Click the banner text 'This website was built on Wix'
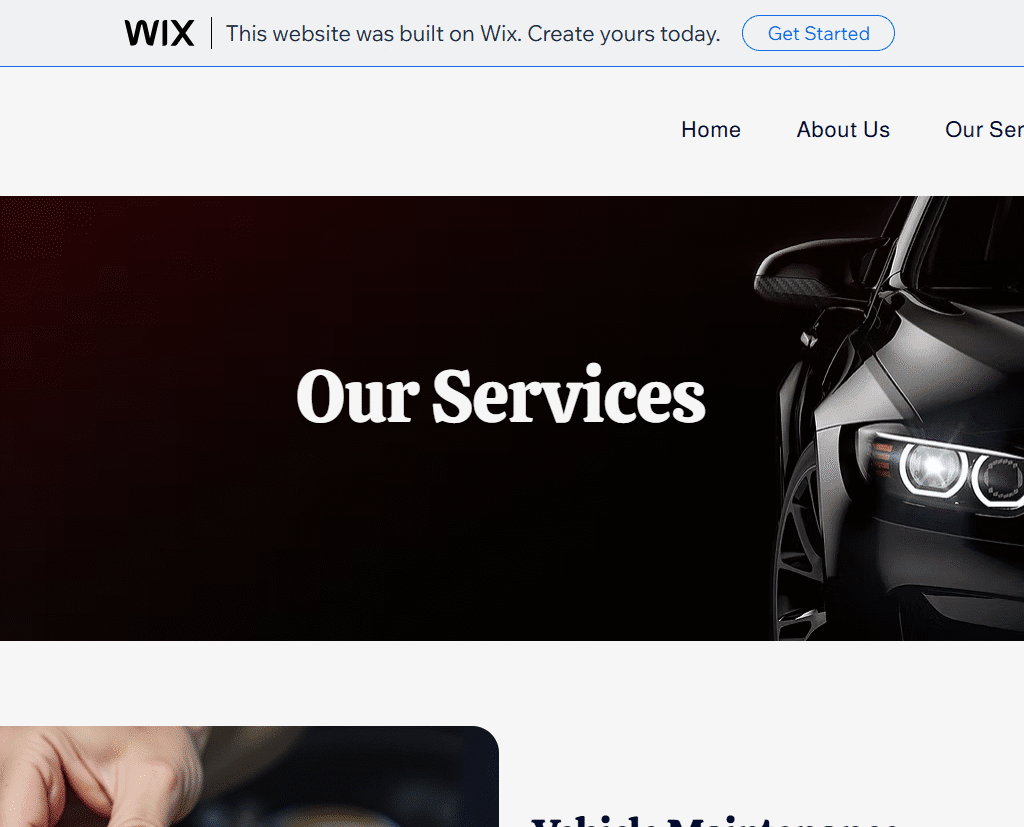The image size is (1024, 827). point(374,33)
